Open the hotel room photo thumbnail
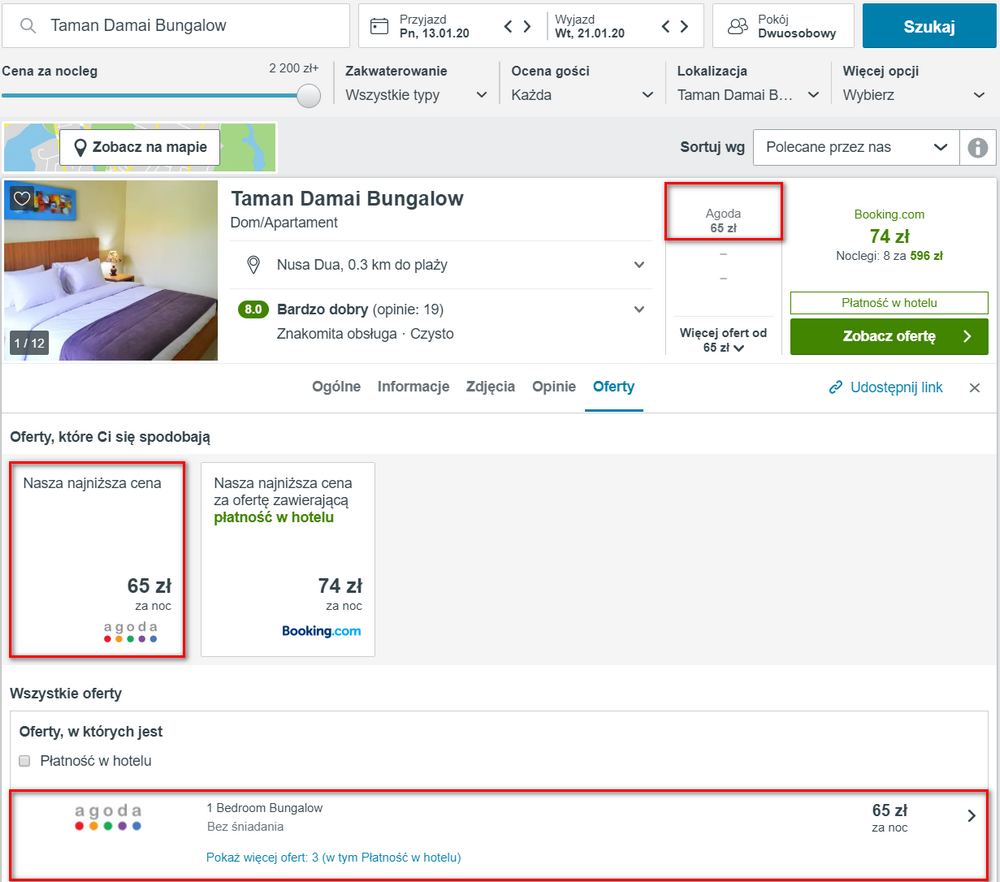Image resolution: width=1000 pixels, height=882 pixels. click(x=111, y=270)
